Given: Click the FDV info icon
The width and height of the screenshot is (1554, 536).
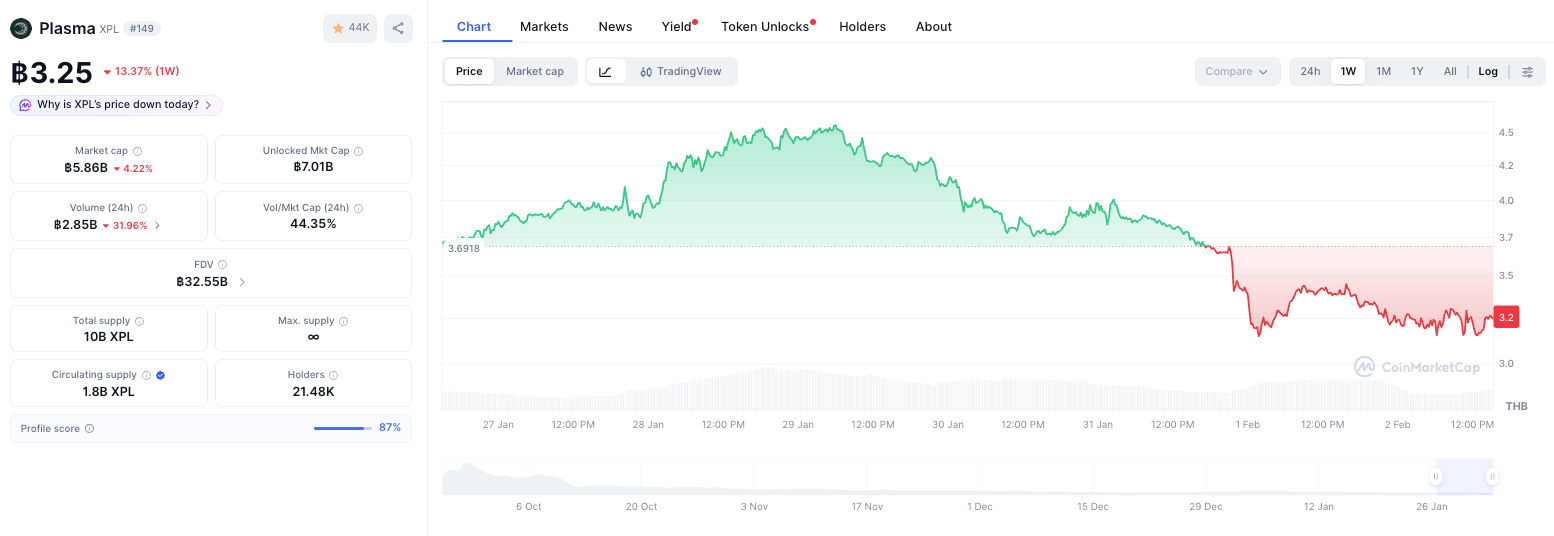Looking at the screenshot, I should [221, 265].
